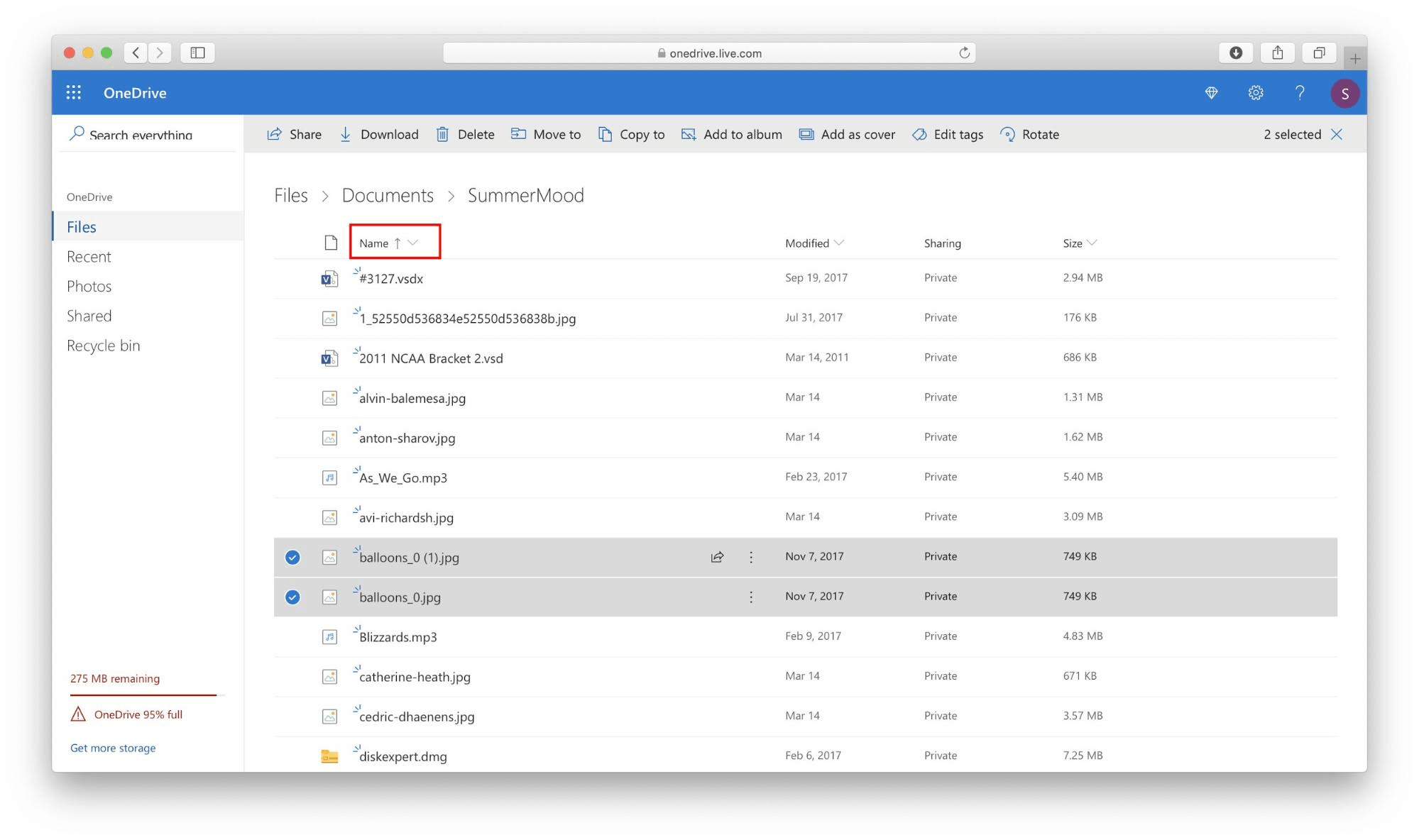Image resolution: width=1419 pixels, height=840 pixels.
Task: Add selected photos to an album
Action: (687, 134)
